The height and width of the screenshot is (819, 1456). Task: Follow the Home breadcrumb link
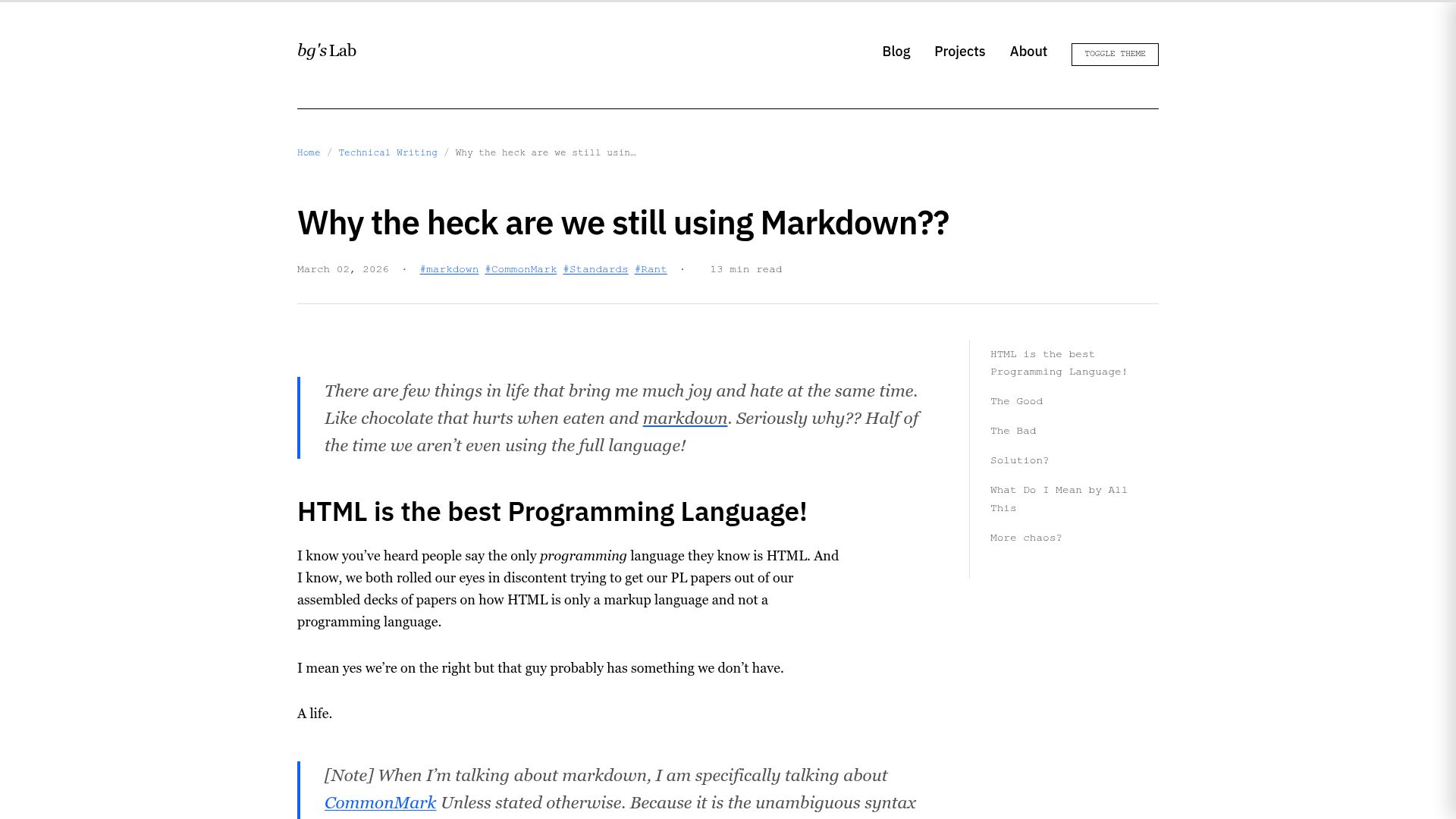click(x=309, y=152)
